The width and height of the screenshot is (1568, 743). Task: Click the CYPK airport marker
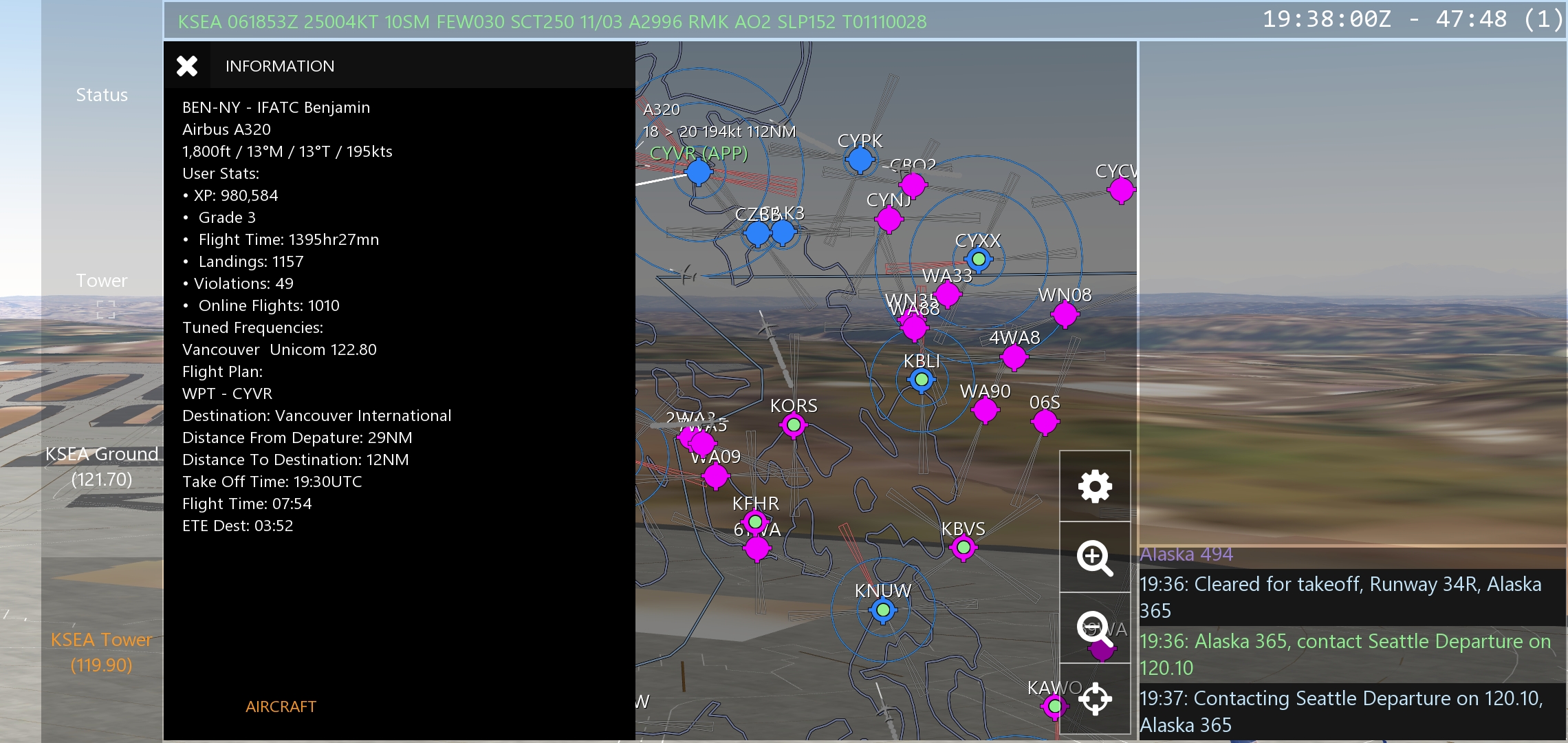coord(860,160)
